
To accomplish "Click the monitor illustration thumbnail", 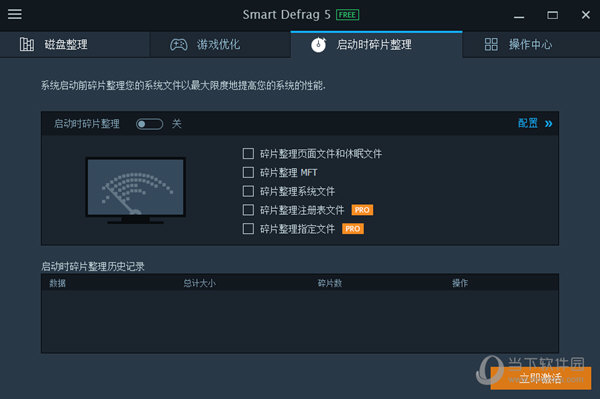I will [135, 190].
